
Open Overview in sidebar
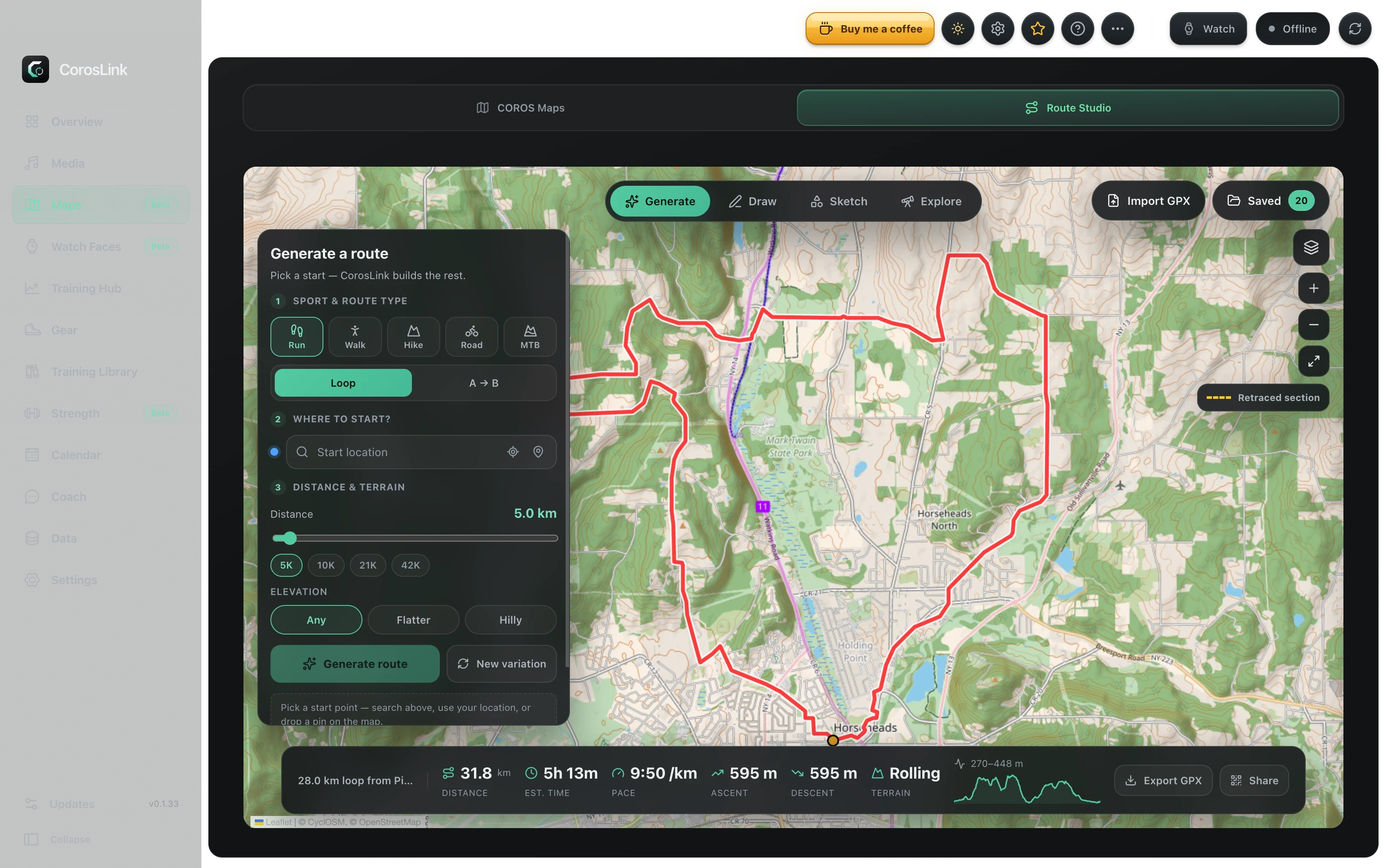click(x=100, y=122)
